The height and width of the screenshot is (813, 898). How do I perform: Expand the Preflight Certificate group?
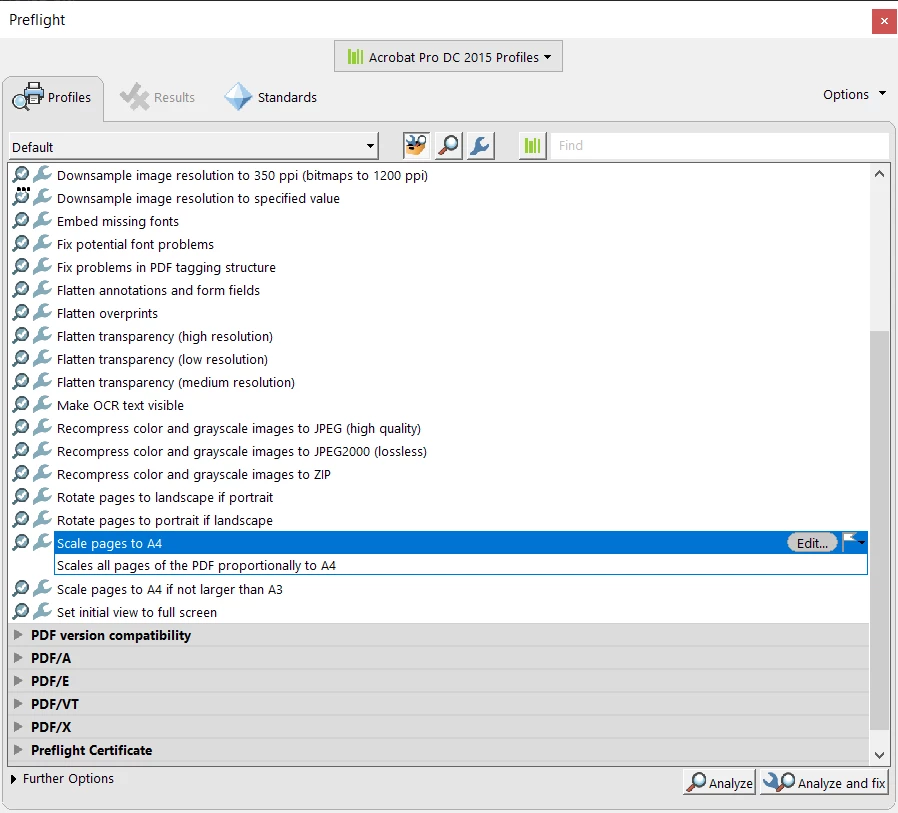pyautogui.click(x=18, y=749)
